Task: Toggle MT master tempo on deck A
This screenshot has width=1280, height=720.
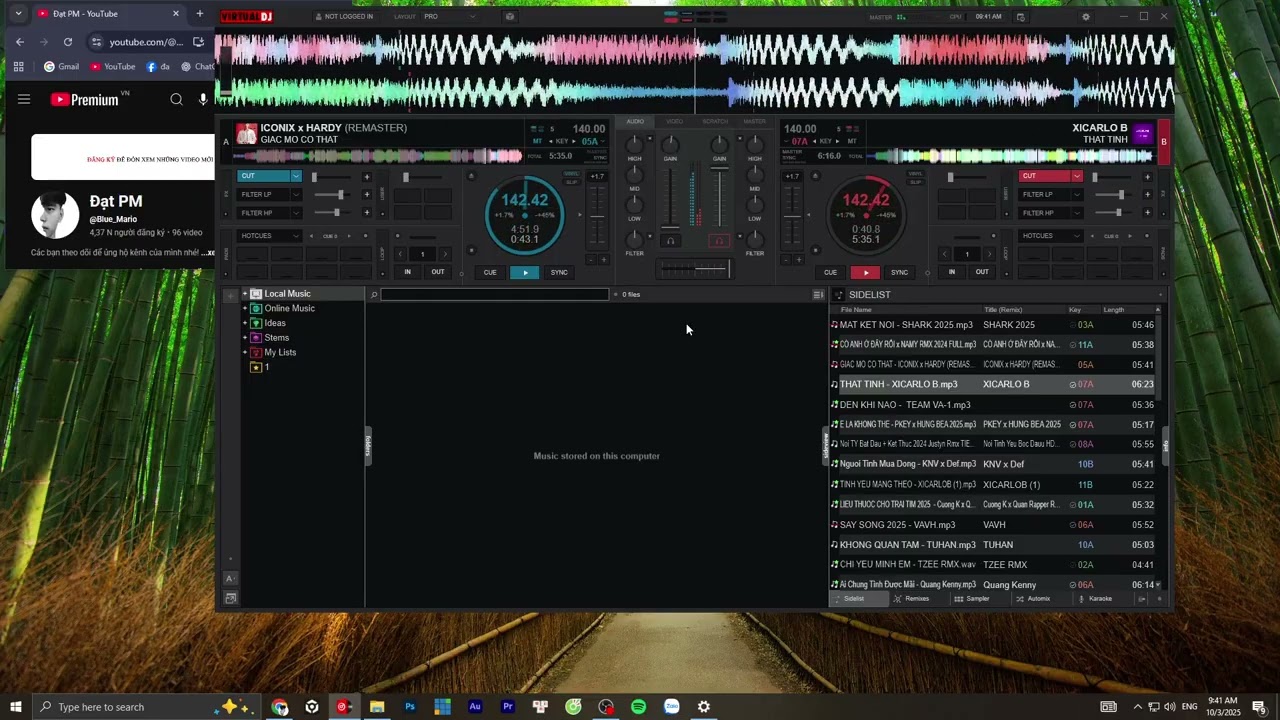Action: (x=538, y=141)
